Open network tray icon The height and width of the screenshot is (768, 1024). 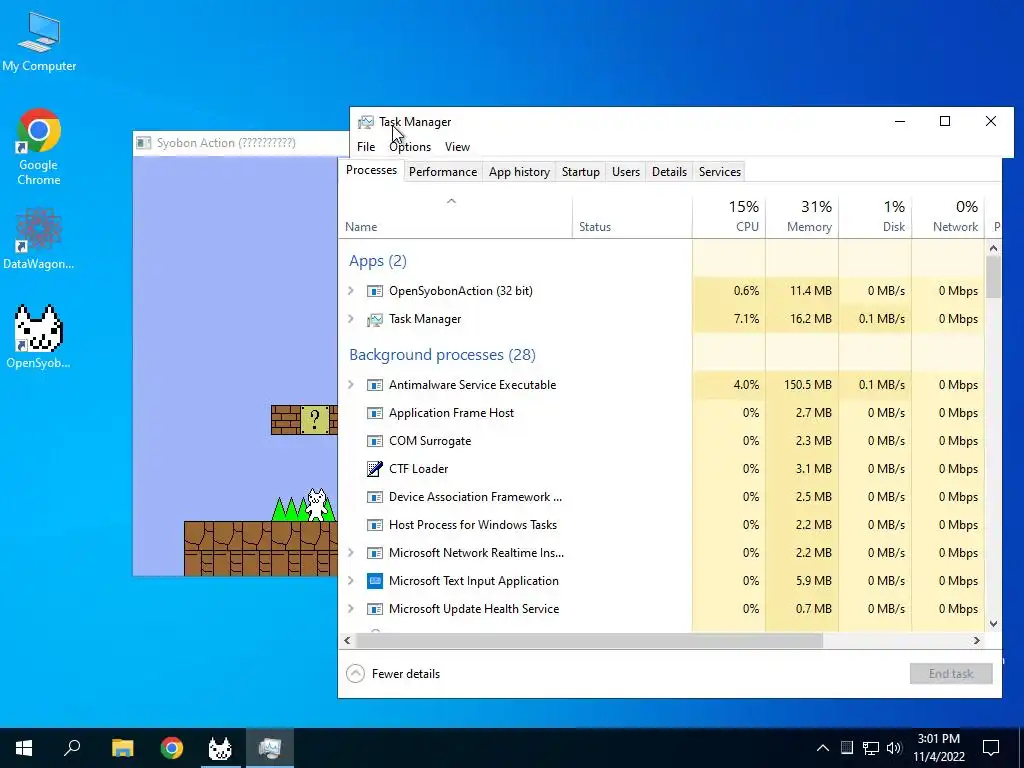pos(871,748)
